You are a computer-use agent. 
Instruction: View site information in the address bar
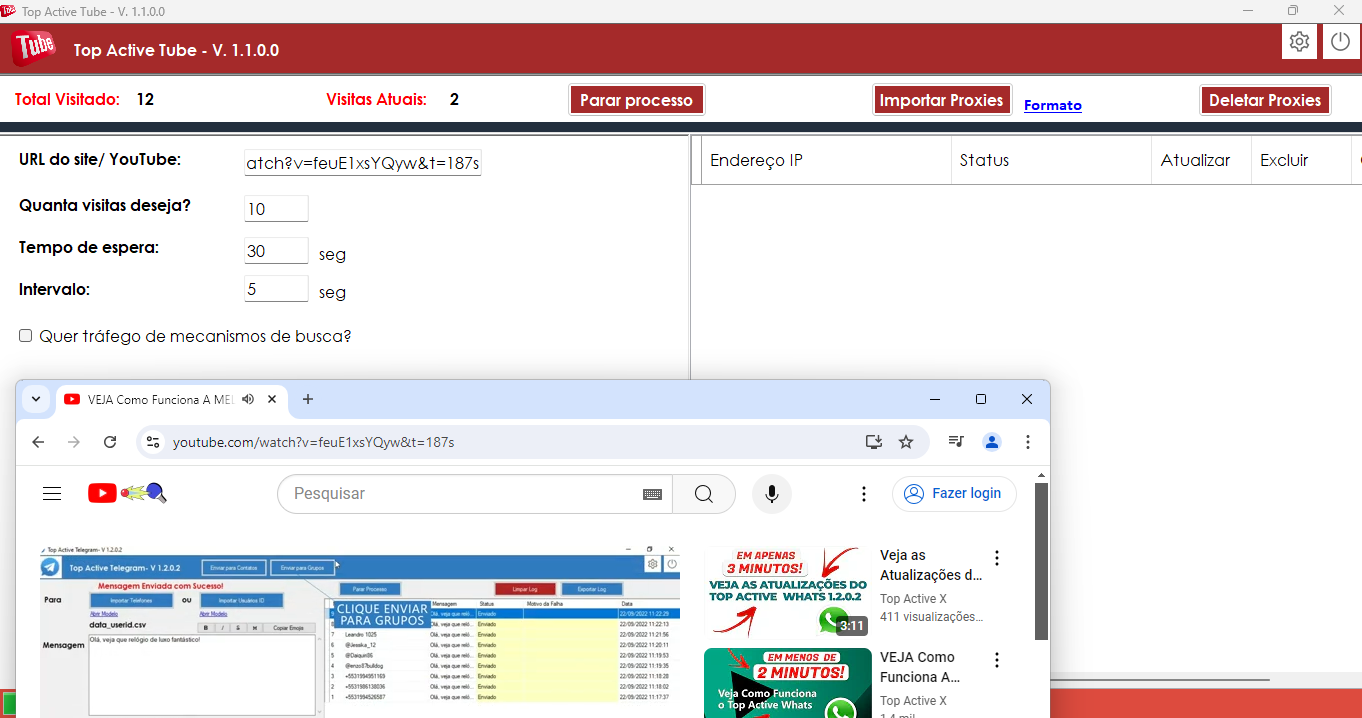(x=152, y=441)
